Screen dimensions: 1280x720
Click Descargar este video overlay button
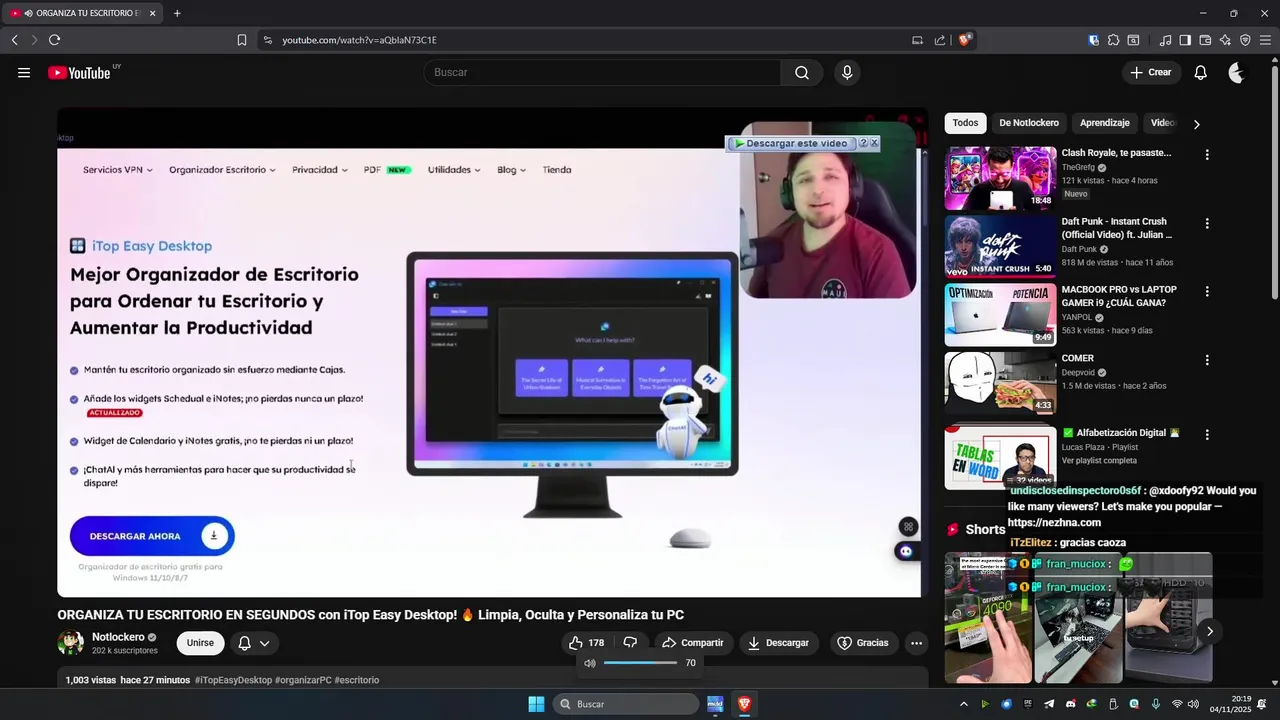coord(790,144)
